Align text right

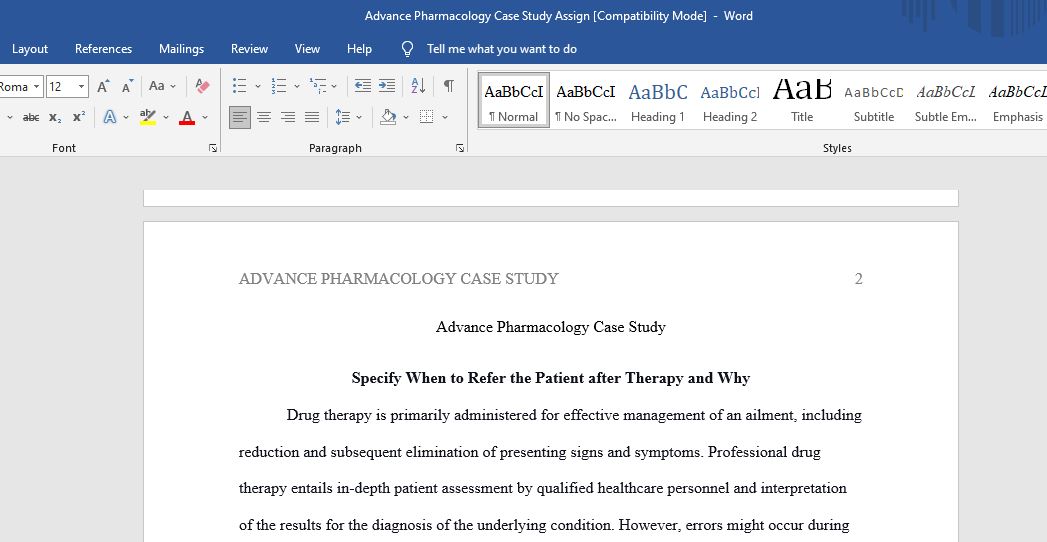coord(288,117)
